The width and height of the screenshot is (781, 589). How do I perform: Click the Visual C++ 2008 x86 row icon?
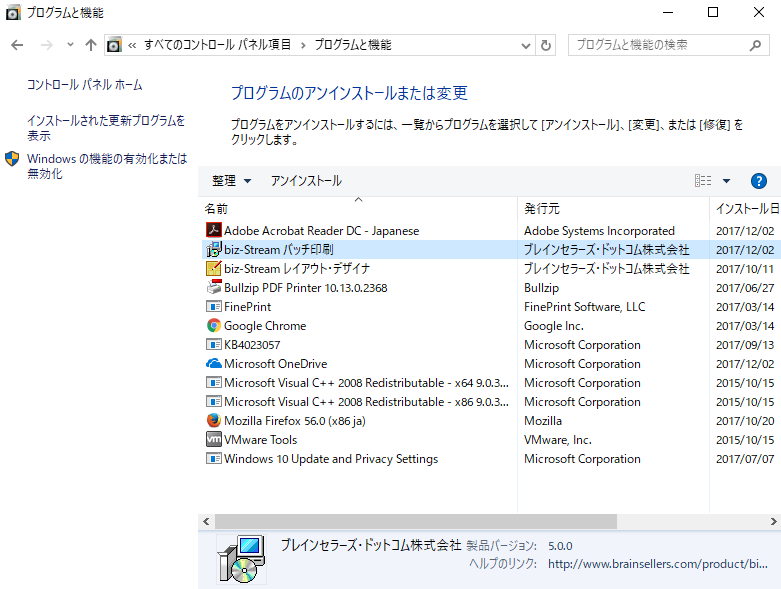214,401
